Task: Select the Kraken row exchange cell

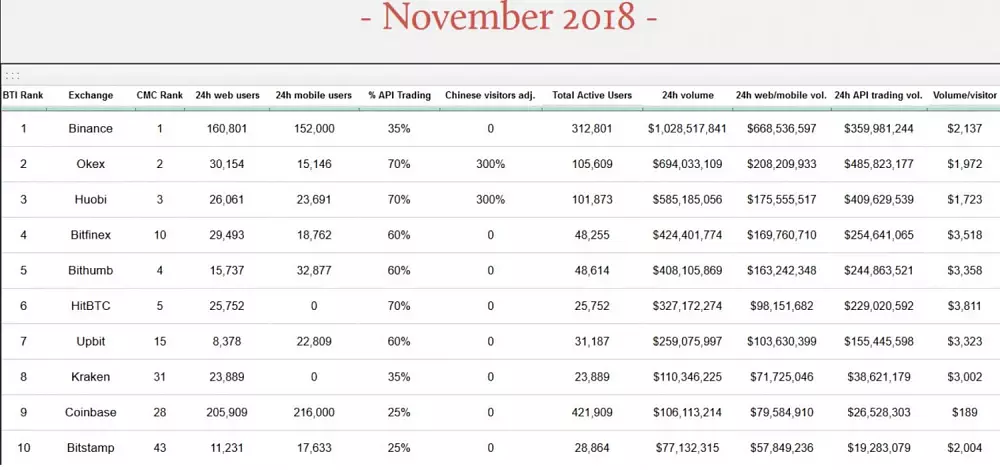Action: (x=90, y=377)
